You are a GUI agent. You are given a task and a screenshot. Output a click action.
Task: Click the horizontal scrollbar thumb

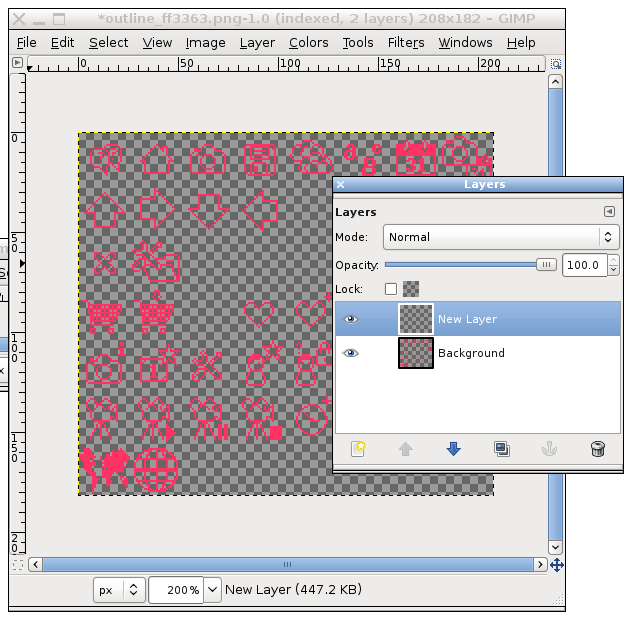288,564
